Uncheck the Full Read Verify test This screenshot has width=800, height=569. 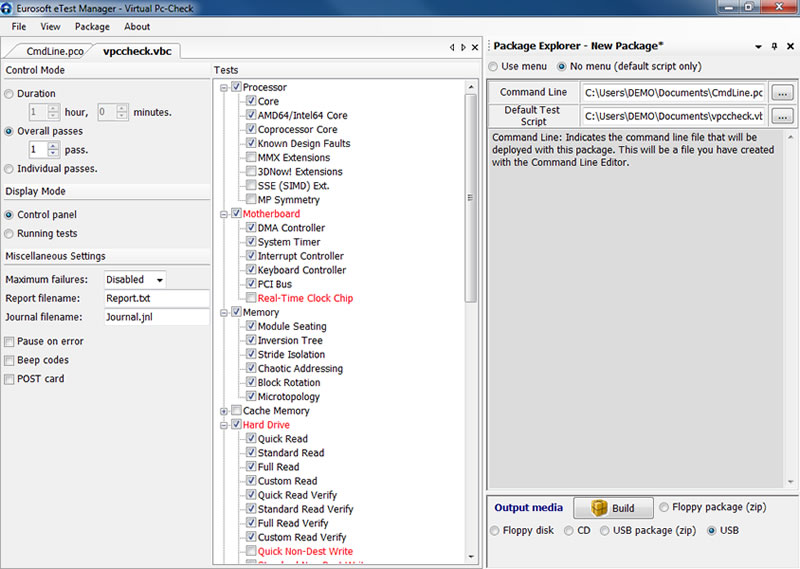[x=251, y=523]
